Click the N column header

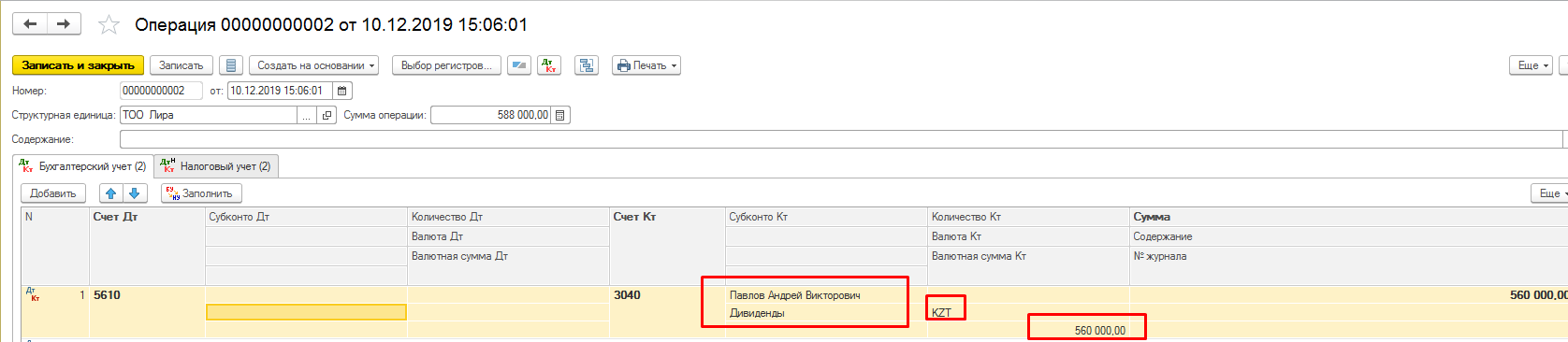(x=55, y=217)
